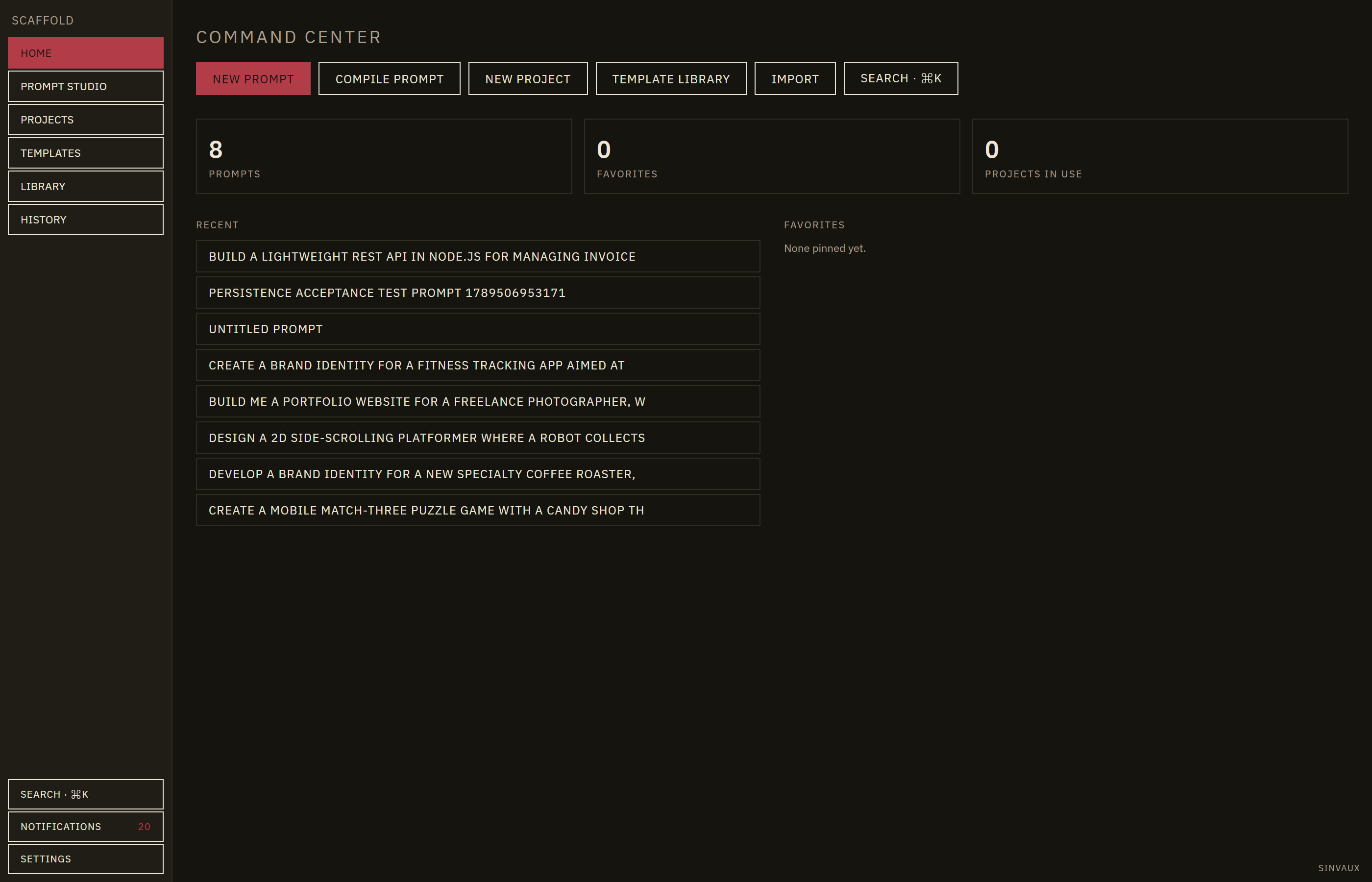
Task: Click the Favorites section heading
Action: (814, 225)
